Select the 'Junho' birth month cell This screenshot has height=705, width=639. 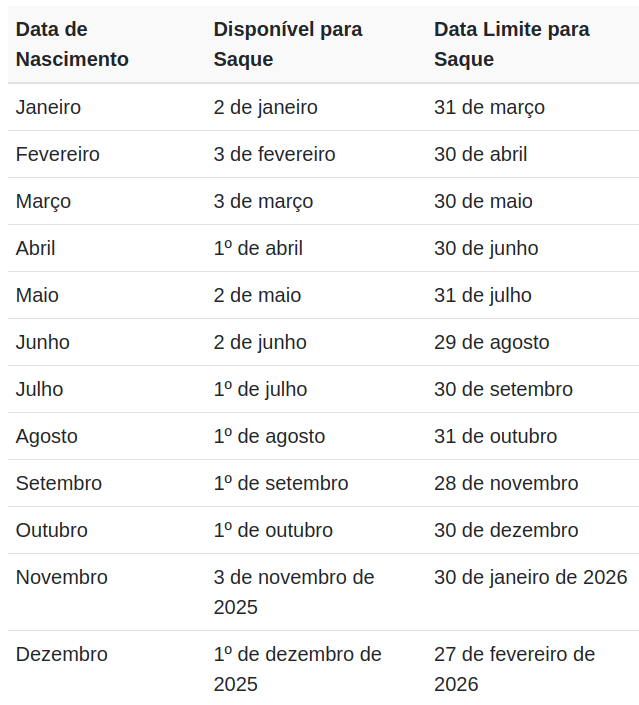(x=43, y=342)
